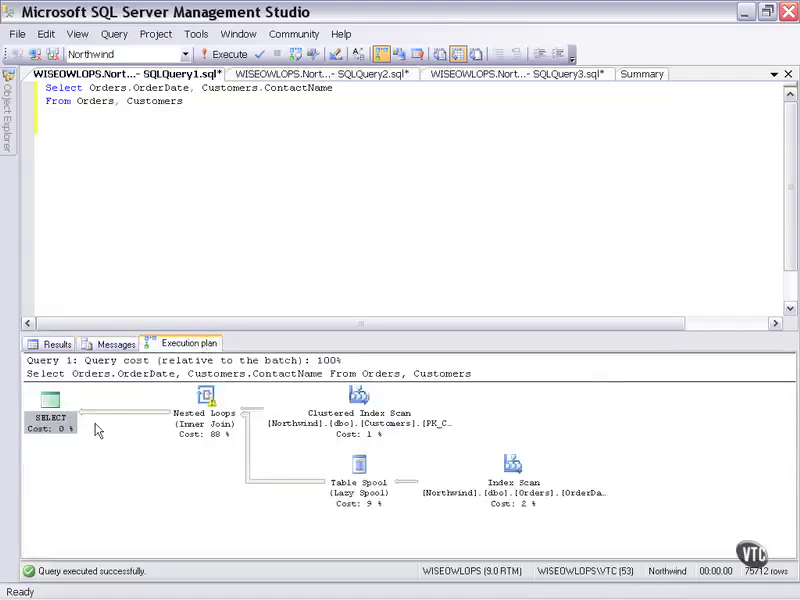The height and width of the screenshot is (600, 800).
Task: Open the Tools menu
Action: (x=196, y=34)
